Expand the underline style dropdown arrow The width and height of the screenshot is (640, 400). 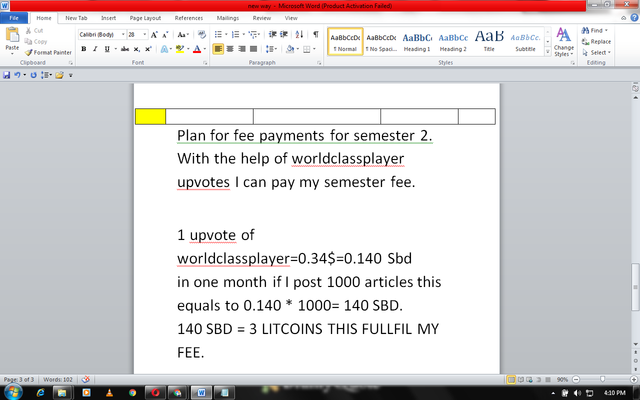pos(116,49)
